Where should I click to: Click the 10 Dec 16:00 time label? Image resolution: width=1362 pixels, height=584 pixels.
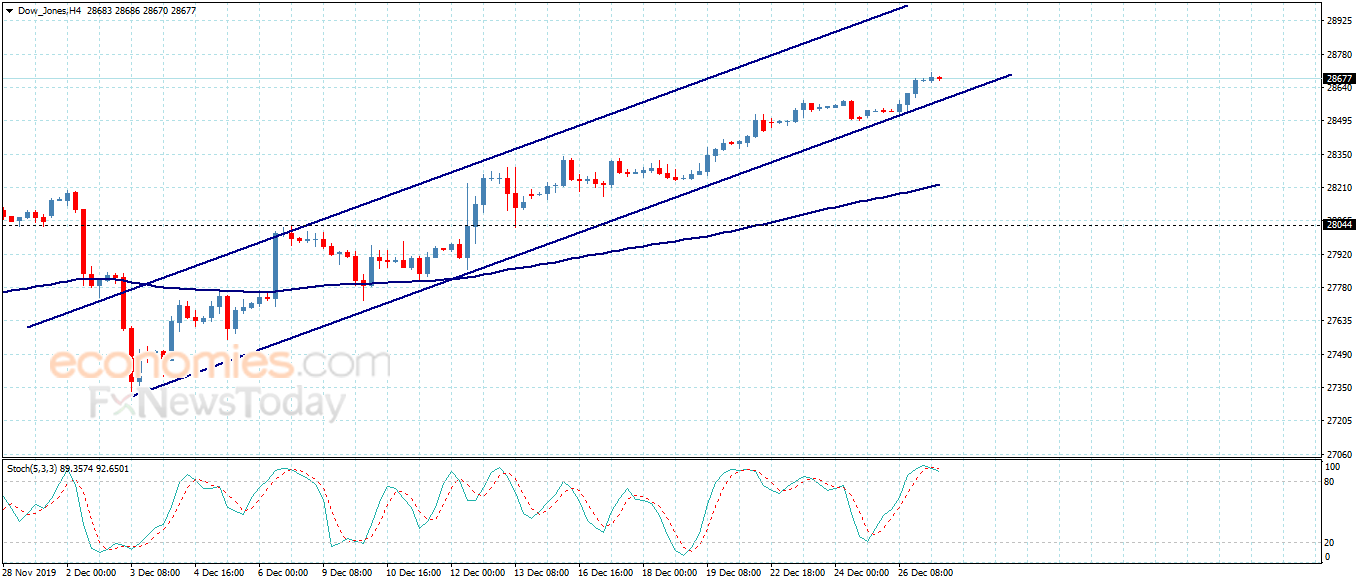[414, 573]
